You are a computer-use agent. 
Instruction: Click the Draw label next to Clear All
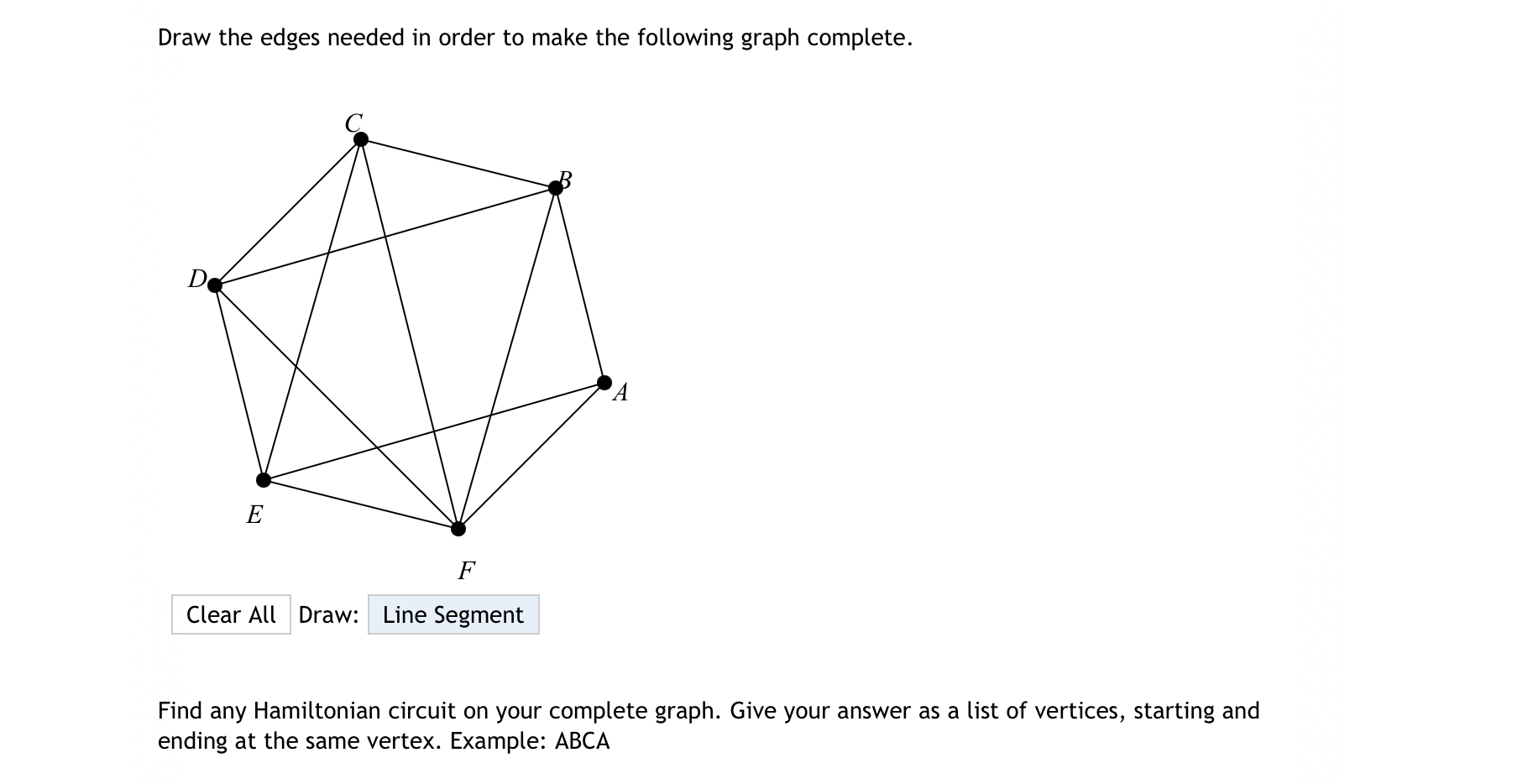tap(329, 614)
